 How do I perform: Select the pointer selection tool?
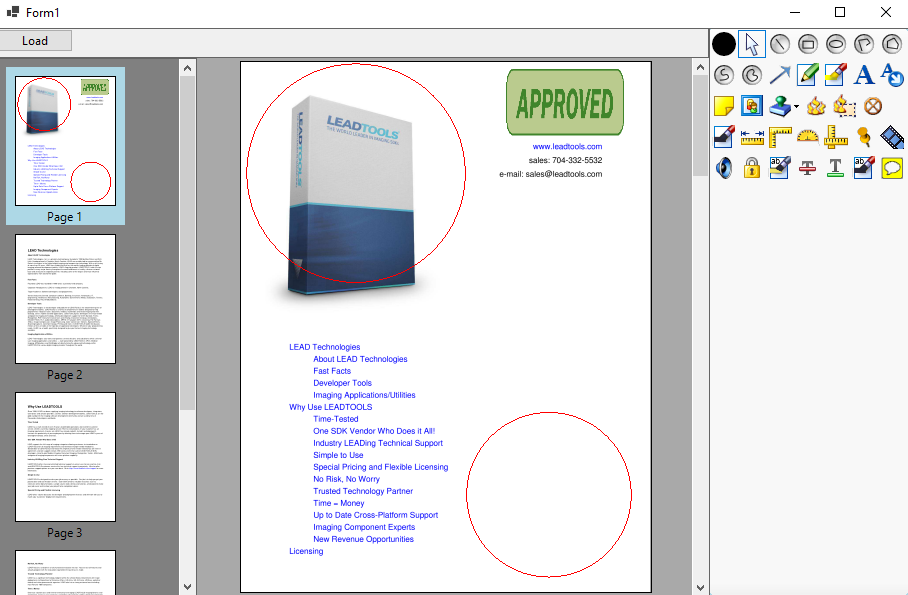[752, 43]
